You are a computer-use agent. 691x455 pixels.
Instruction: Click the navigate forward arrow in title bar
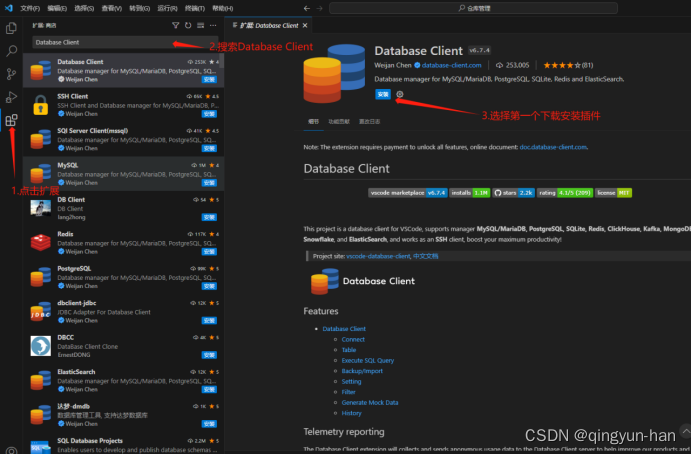[319, 8]
